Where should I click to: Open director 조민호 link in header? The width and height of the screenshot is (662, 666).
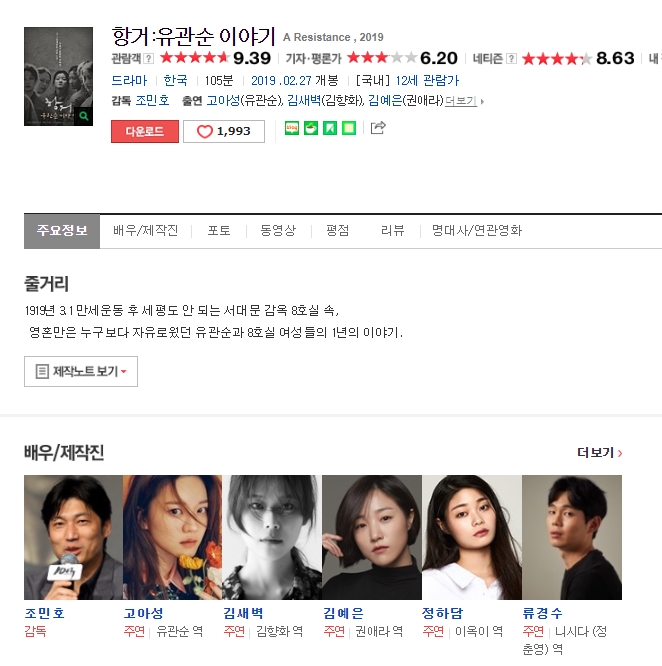coord(152,101)
